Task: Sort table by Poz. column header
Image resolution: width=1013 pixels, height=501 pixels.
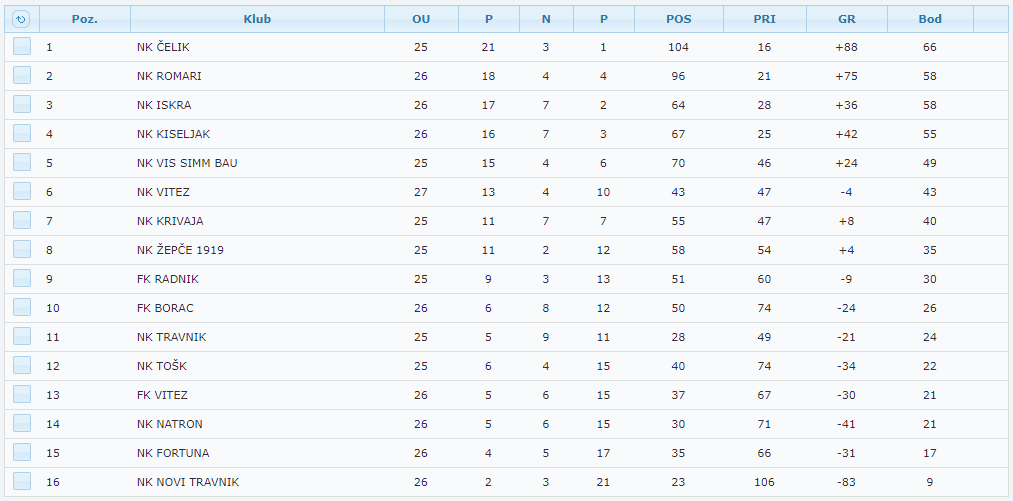Action: [x=85, y=19]
